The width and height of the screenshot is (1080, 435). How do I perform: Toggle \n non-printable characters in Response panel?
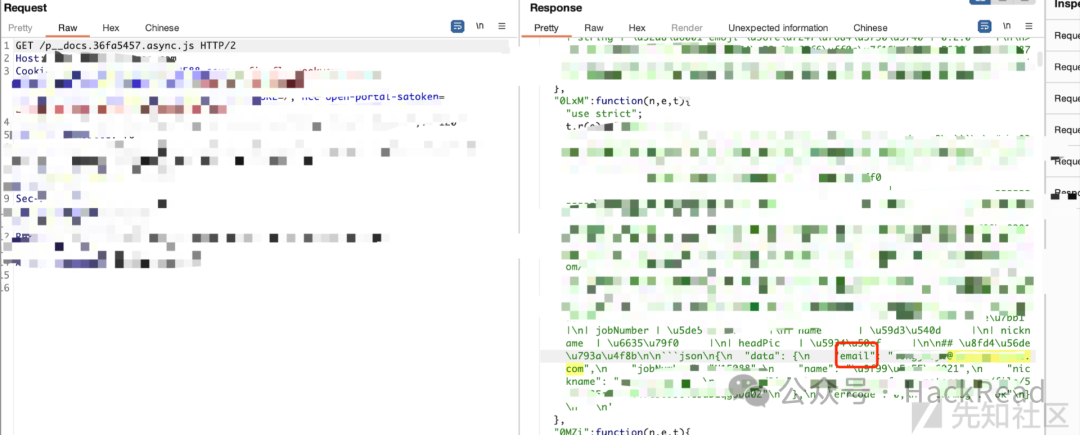(x=1008, y=26)
